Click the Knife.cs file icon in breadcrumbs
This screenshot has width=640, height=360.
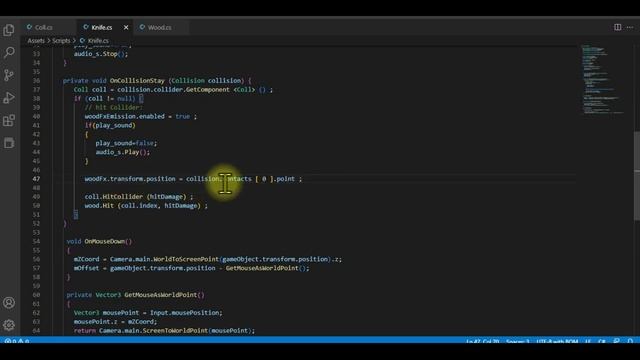pyautogui.click(x=82, y=40)
